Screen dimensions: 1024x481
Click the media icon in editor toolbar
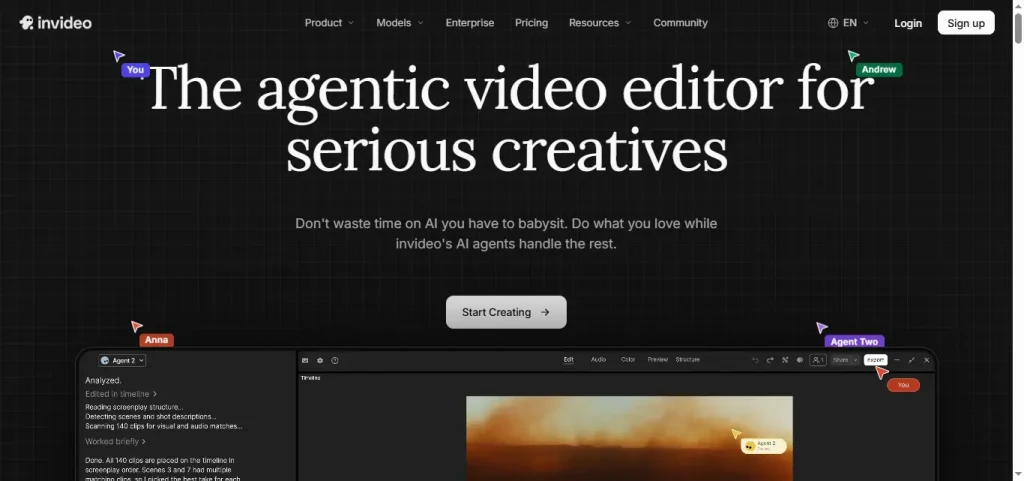(305, 360)
